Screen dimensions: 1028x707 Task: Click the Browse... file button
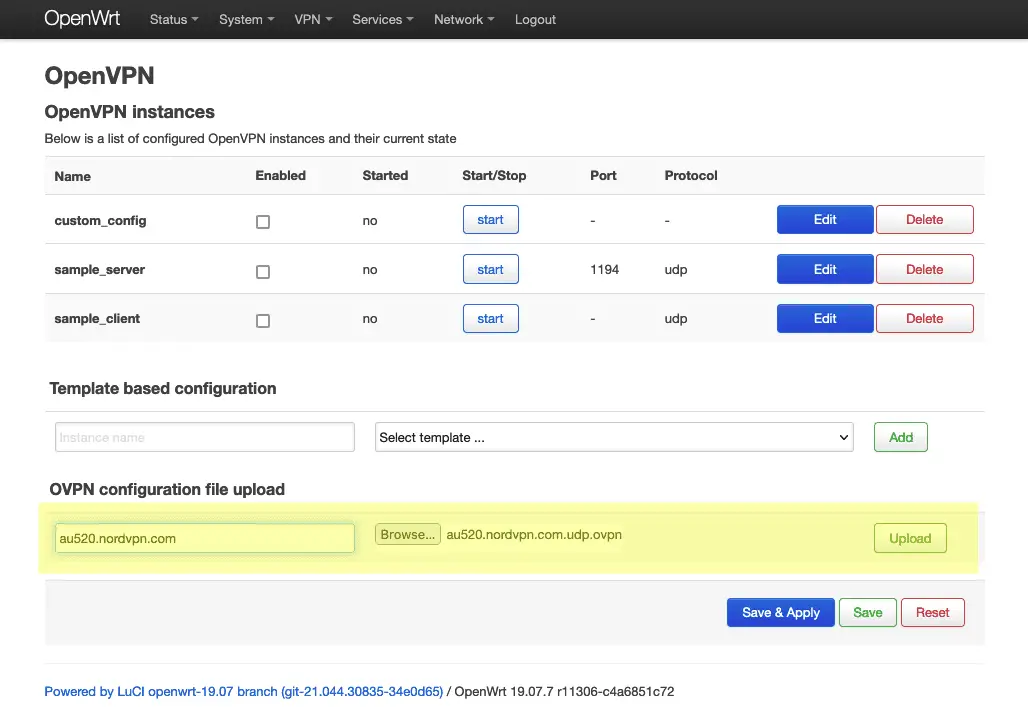(x=408, y=535)
